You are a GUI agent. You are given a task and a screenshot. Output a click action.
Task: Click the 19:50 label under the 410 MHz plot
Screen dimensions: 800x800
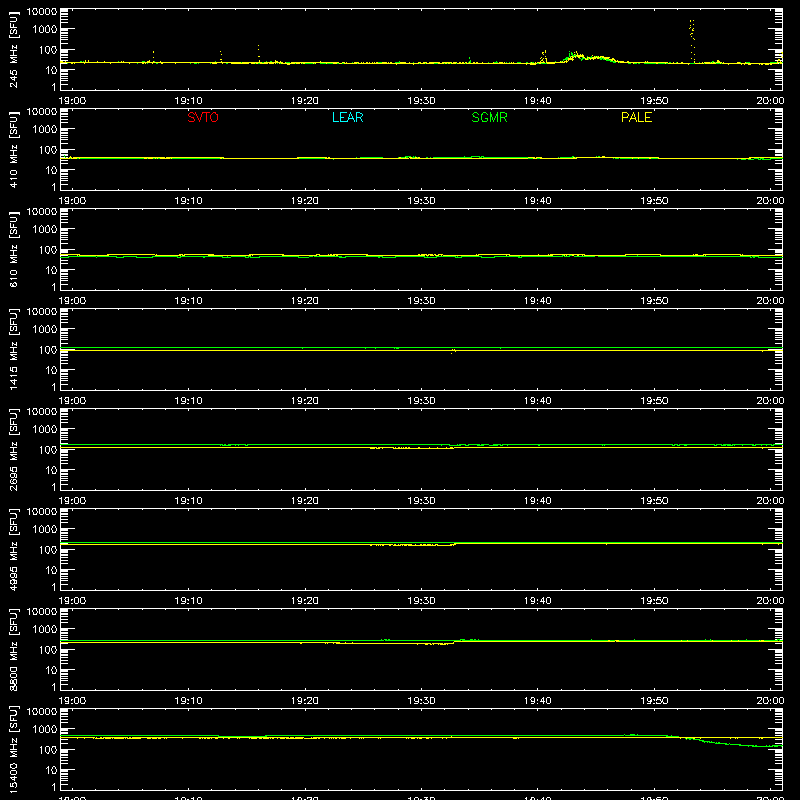[x=654, y=201]
